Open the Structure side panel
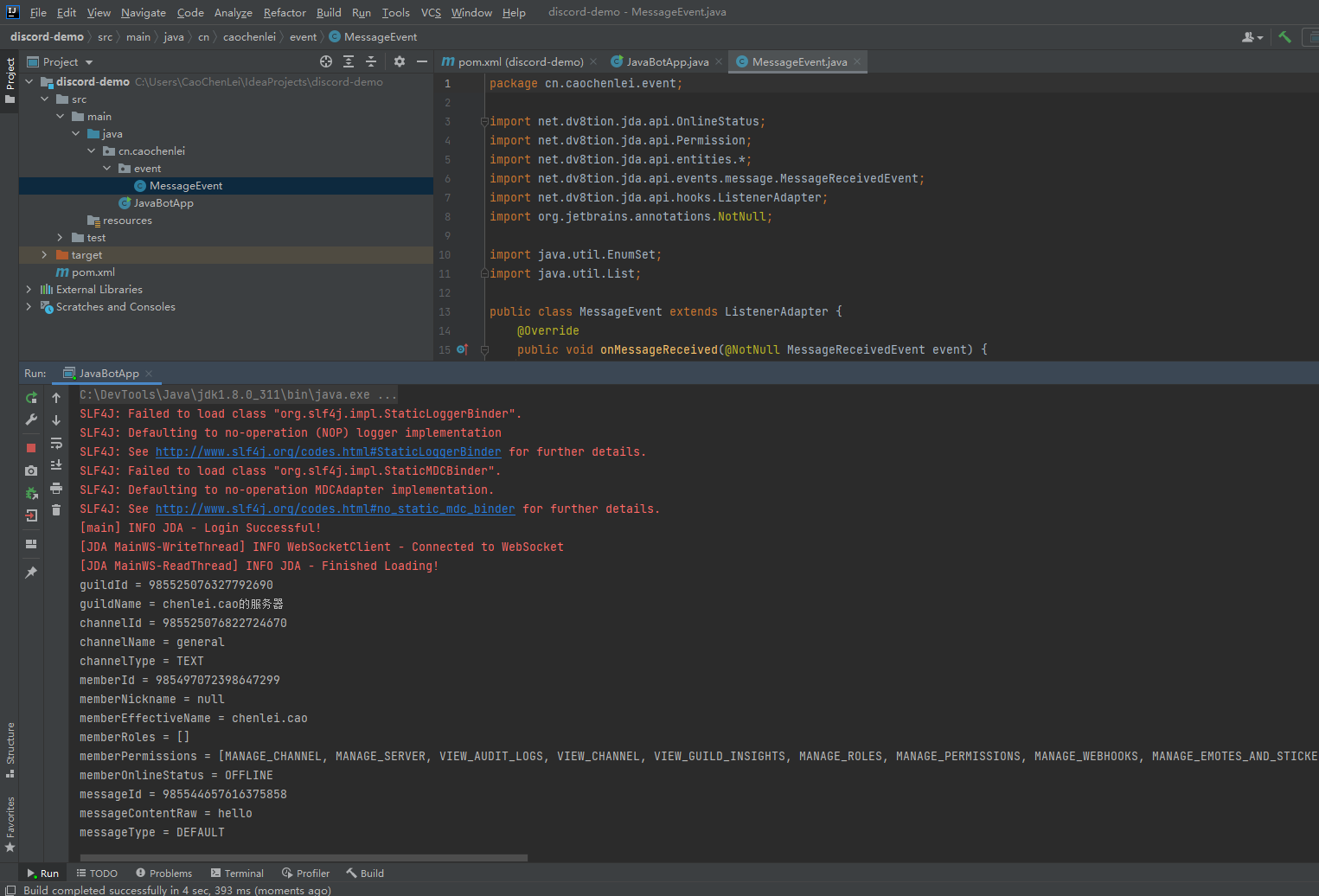The width and height of the screenshot is (1319, 896). click(10, 749)
